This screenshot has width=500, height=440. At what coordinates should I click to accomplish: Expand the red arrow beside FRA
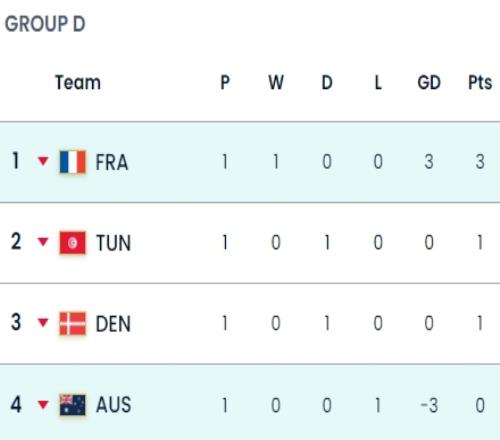[x=43, y=161]
